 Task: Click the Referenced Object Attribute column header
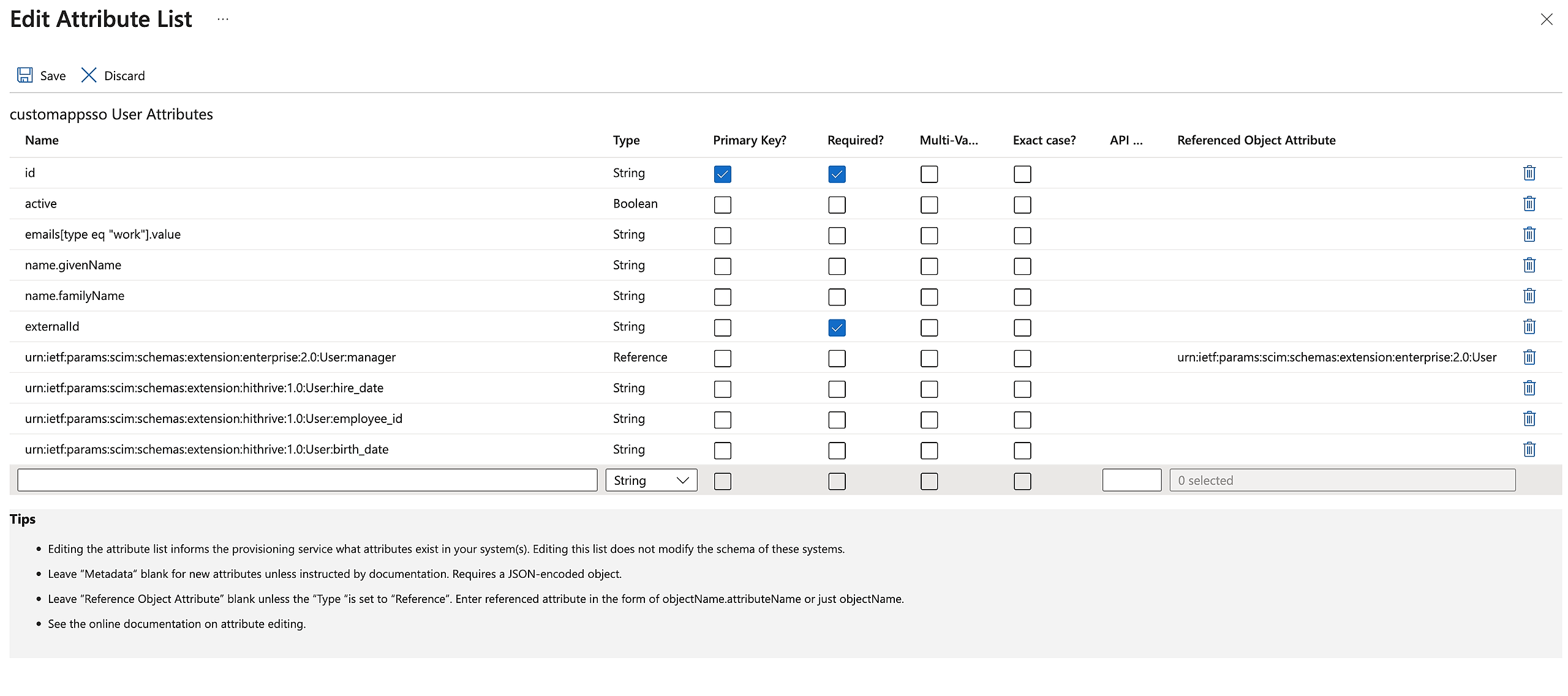[x=1256, y=140]
